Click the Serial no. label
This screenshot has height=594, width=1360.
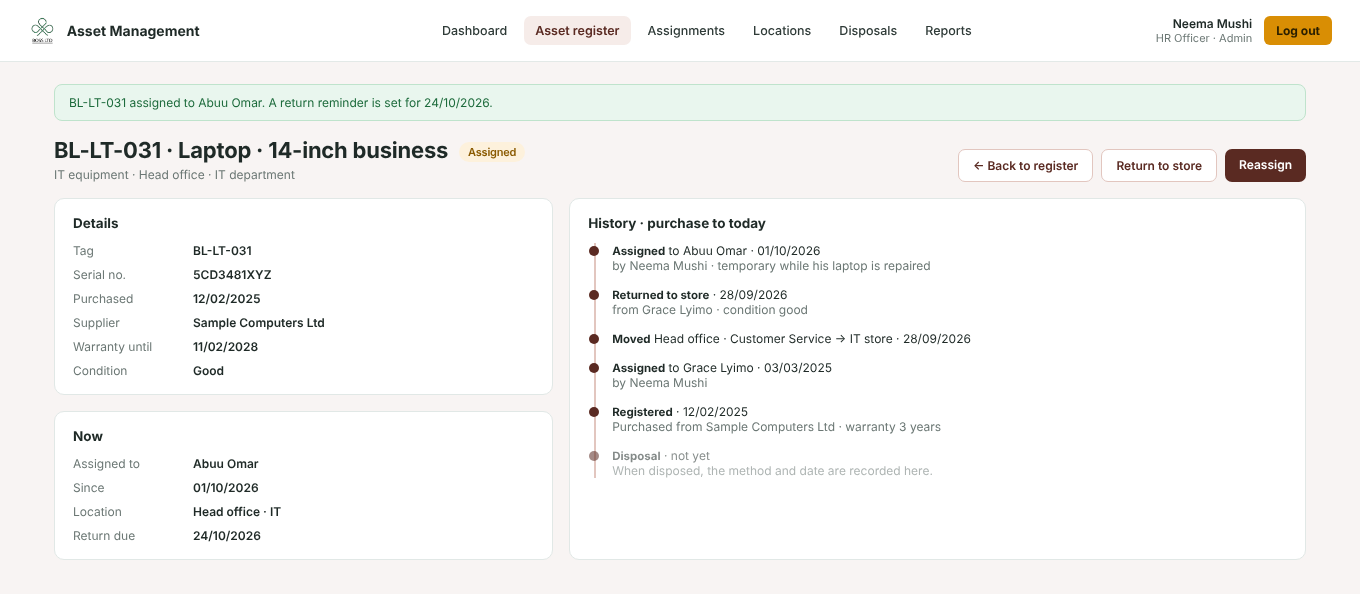click(99, 275)
